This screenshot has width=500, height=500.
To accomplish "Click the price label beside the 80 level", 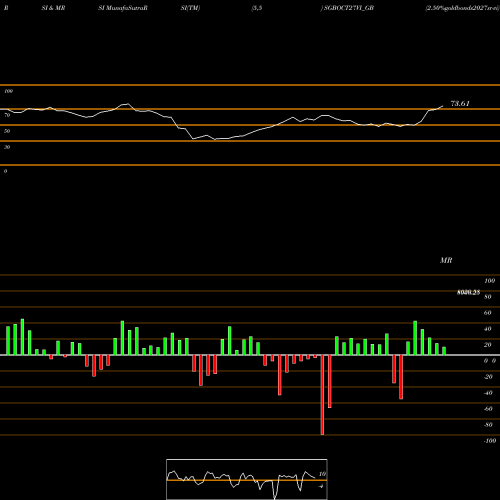I will 468,293.
